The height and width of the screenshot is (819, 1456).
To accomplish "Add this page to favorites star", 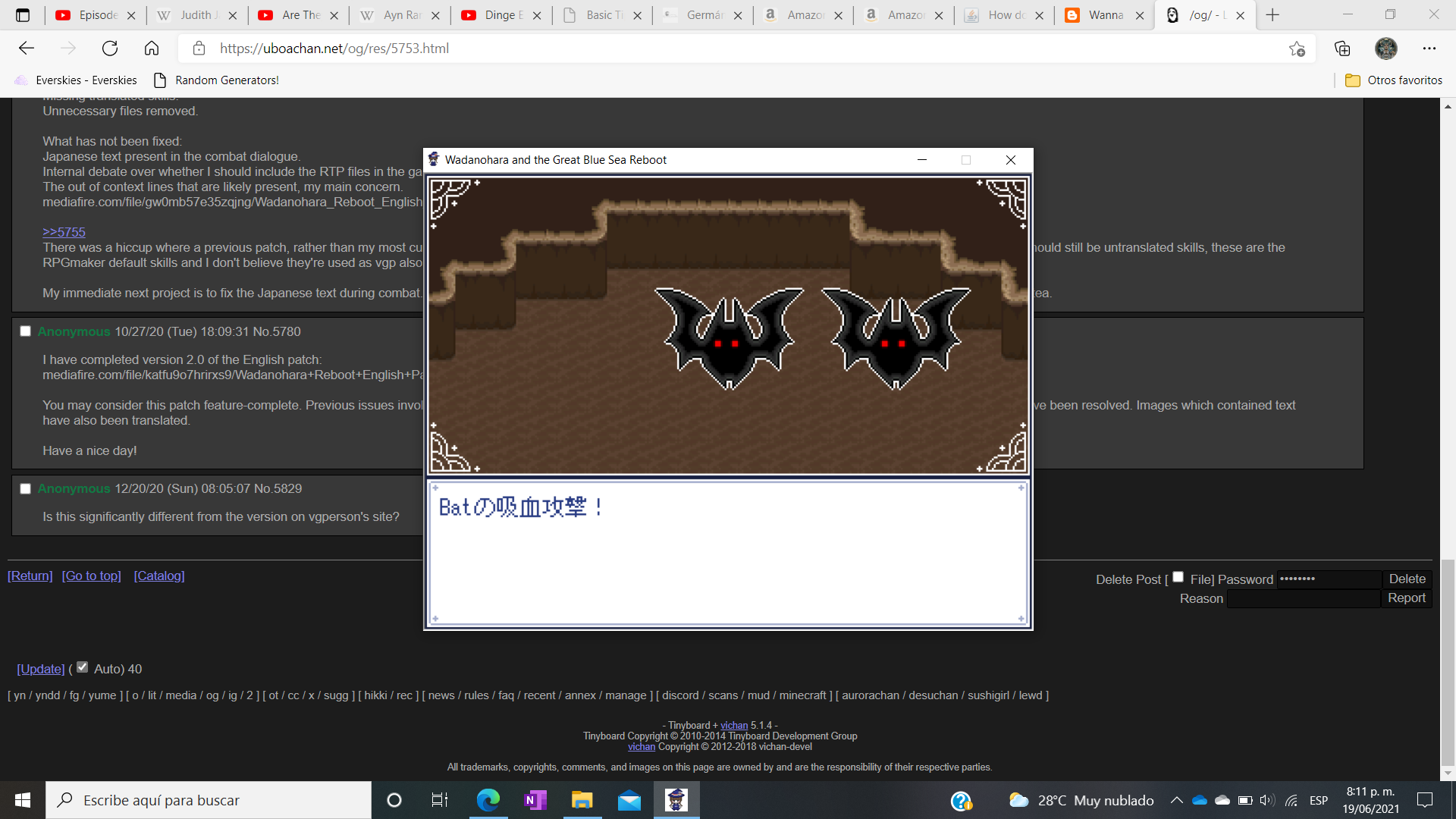I will click(1297, 49).
